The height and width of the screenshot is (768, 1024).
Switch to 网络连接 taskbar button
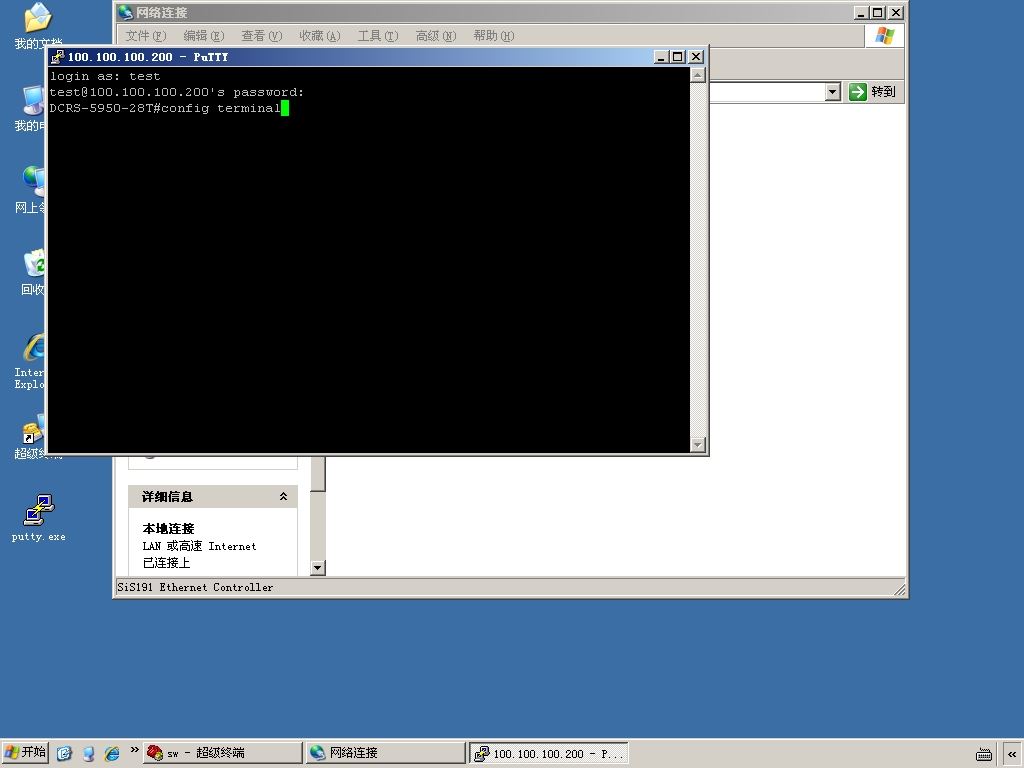(x=385, y=753)
